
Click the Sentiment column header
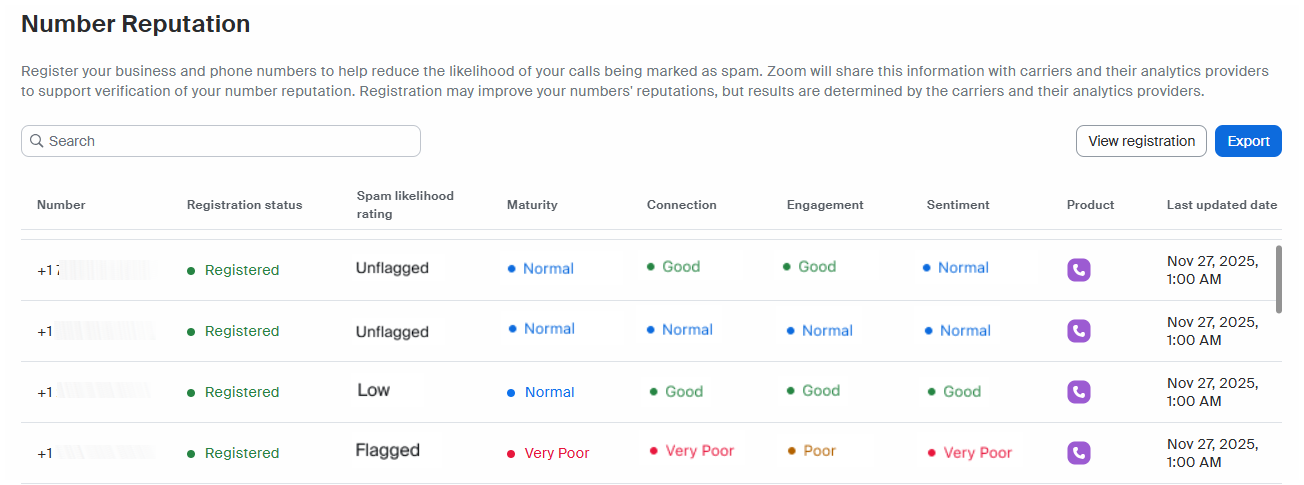click(958, 205)
